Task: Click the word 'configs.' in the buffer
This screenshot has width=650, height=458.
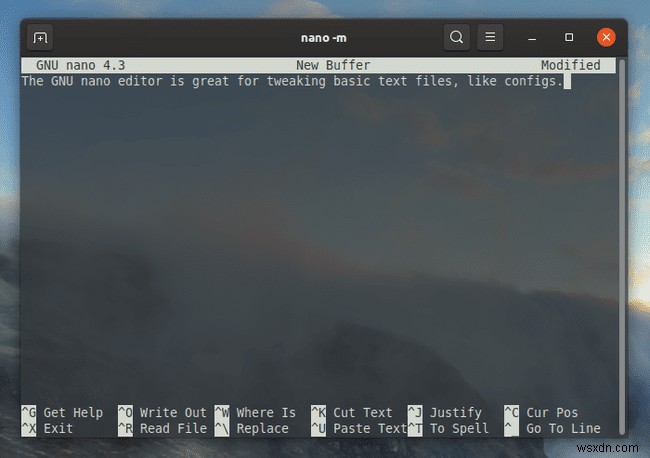Action: [534, 81]
